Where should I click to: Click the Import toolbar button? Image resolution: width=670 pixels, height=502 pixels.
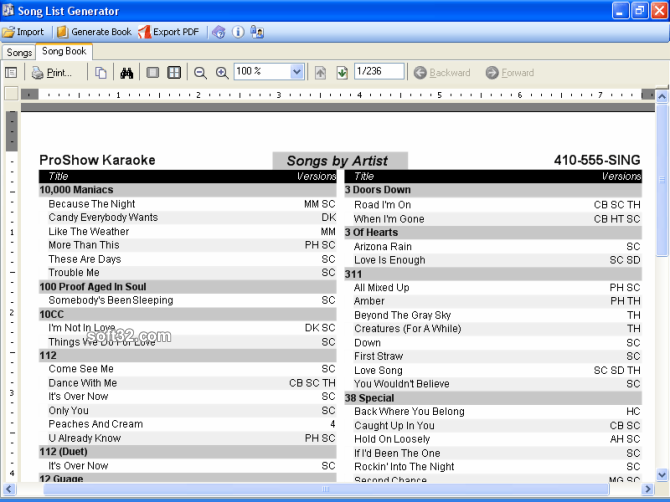tap(24, 32)
